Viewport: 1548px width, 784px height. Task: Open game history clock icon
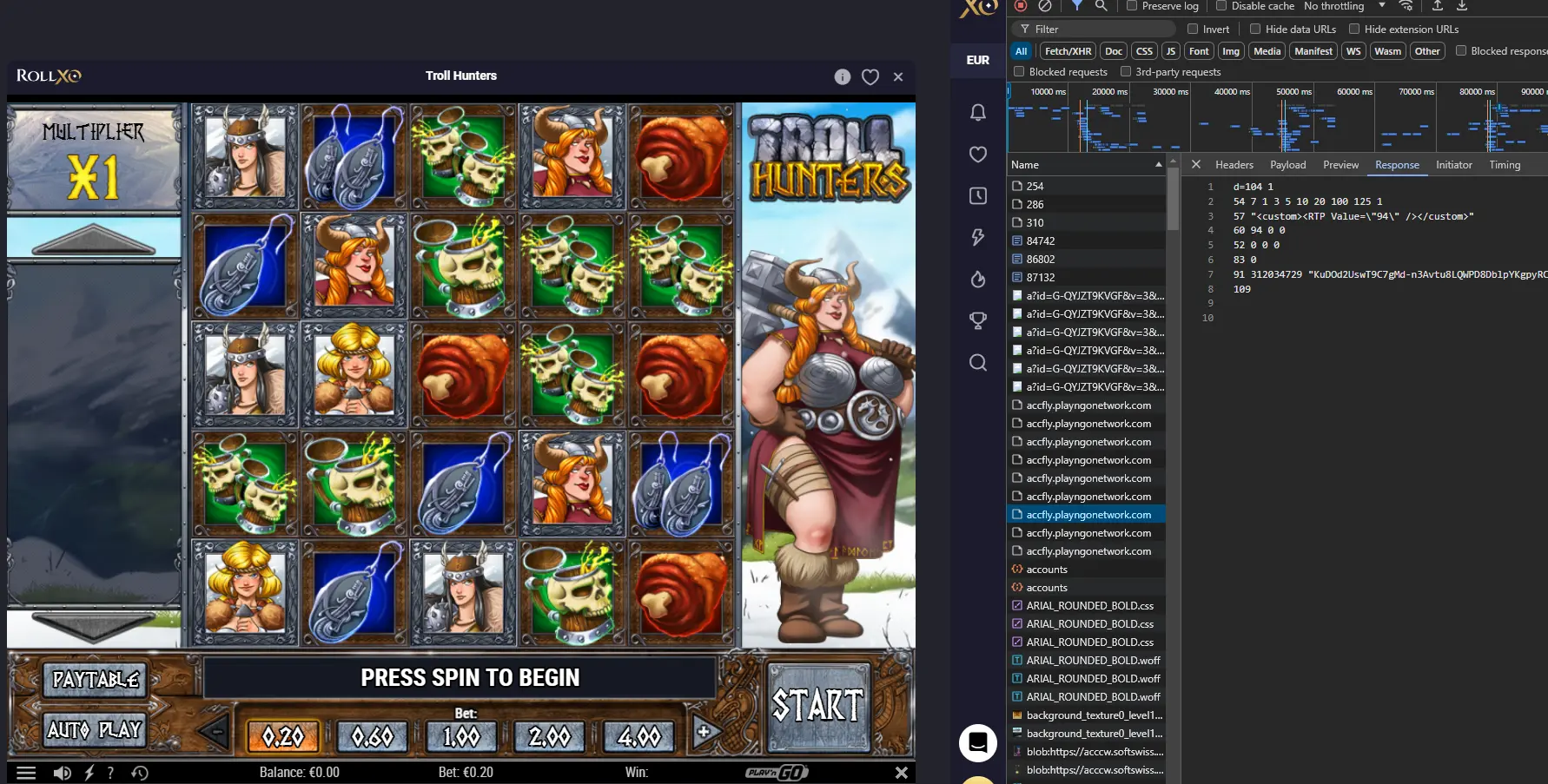coord(140,772)
